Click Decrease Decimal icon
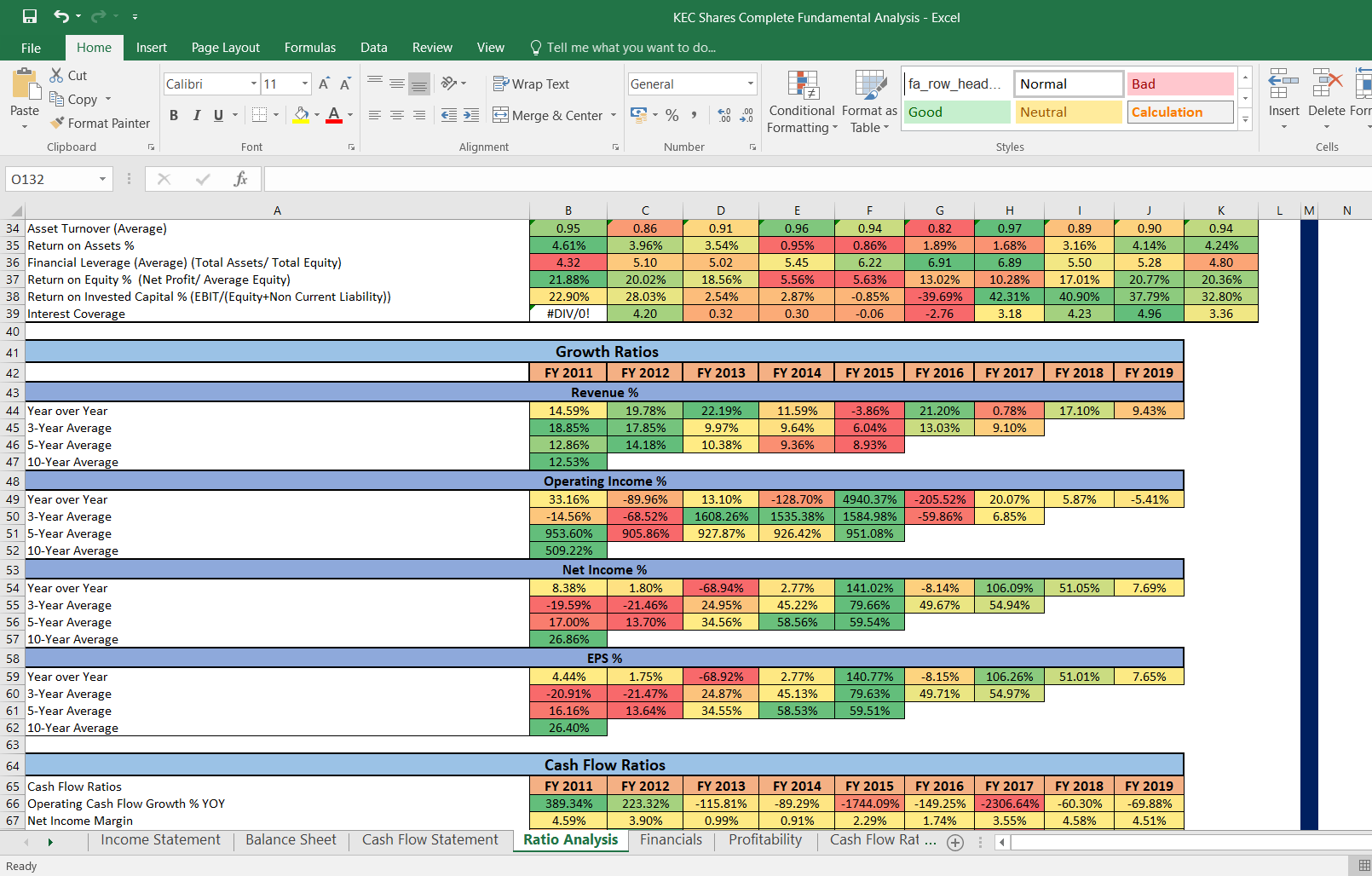The height and width of the screenshot is (876, 1372). point(747,115)
